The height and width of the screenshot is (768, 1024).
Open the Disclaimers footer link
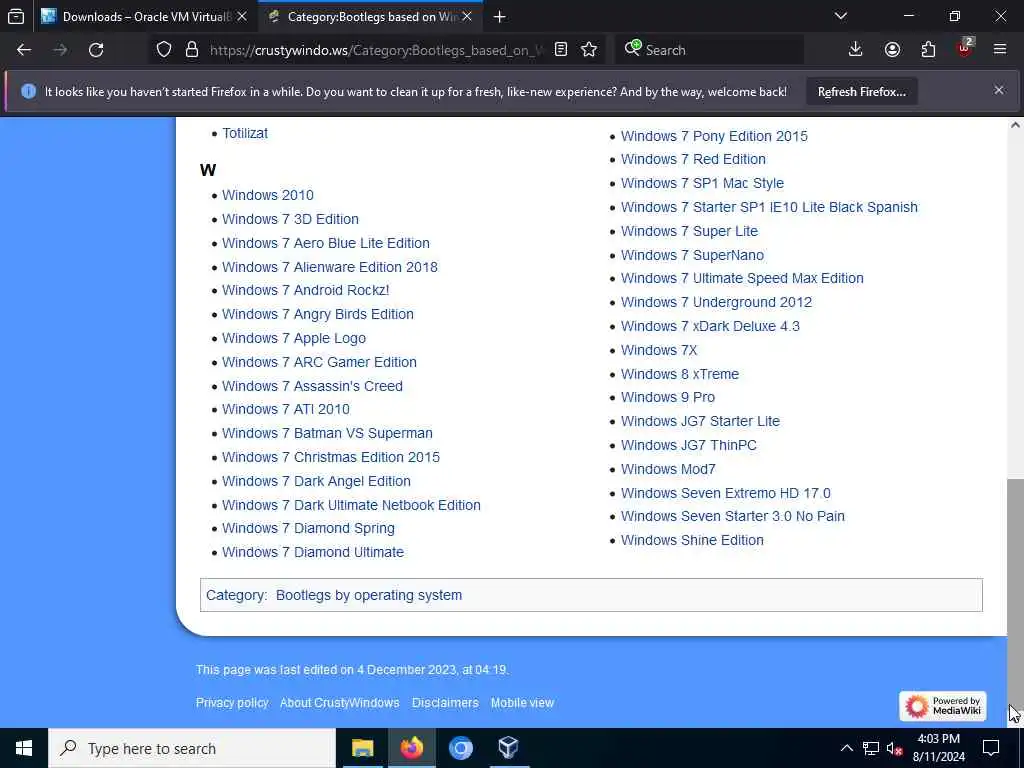tap(445, 703)
